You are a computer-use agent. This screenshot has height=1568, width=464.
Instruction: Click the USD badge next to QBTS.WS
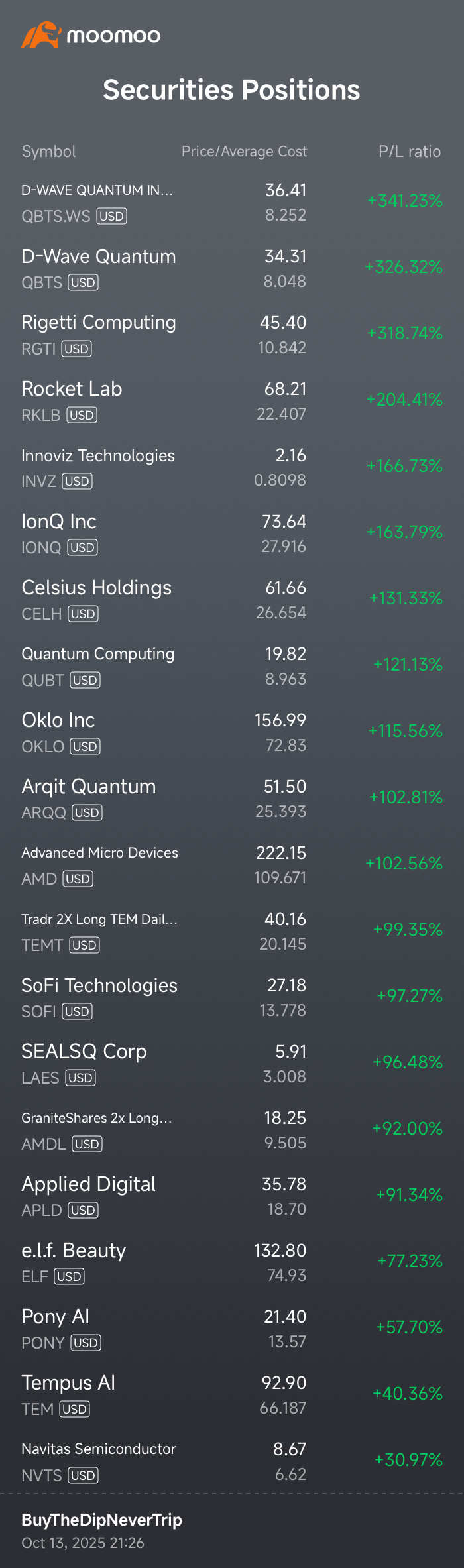(111, 216)
